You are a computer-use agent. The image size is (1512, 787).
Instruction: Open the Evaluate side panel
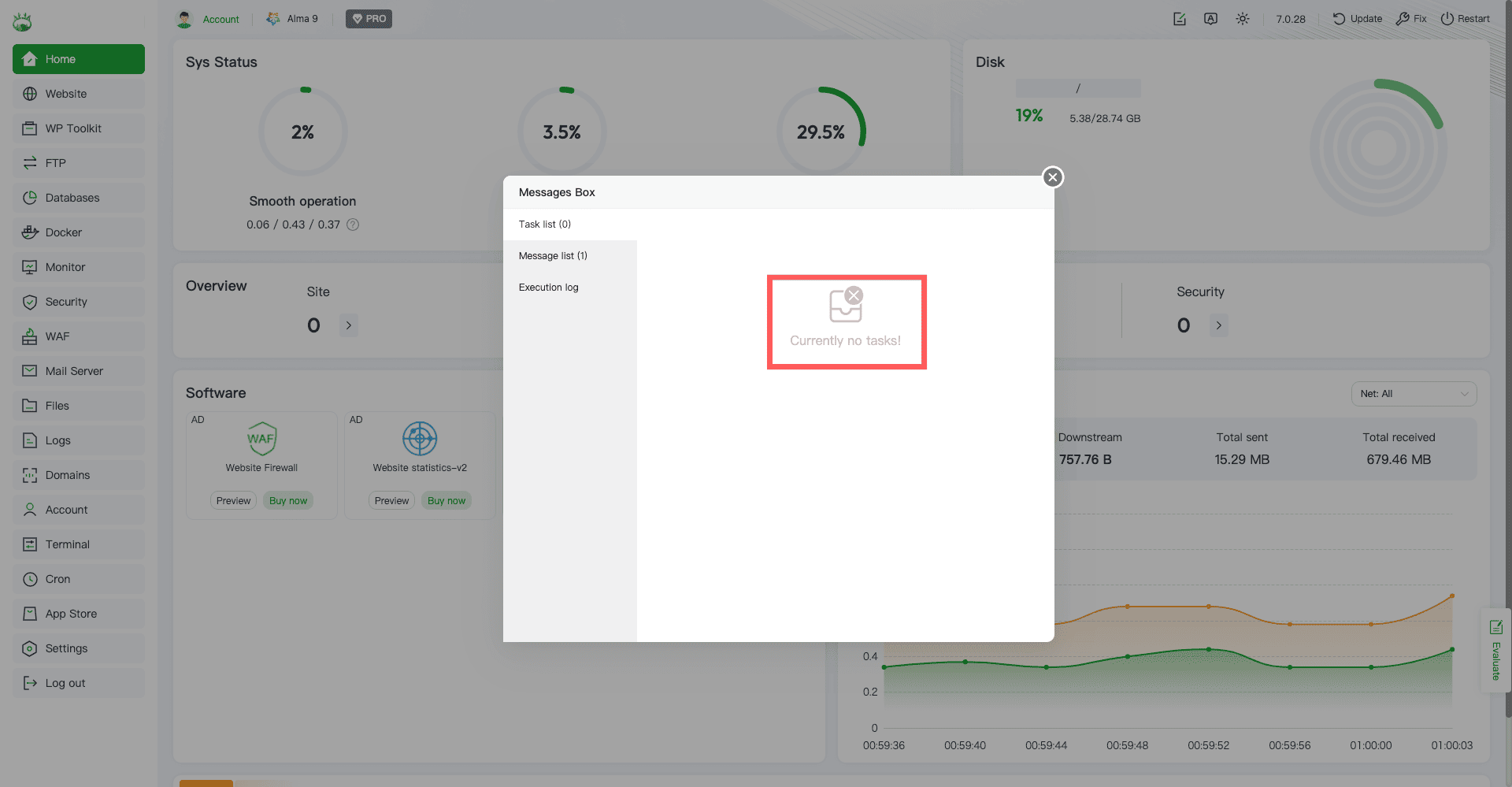tap(1495, 650)
